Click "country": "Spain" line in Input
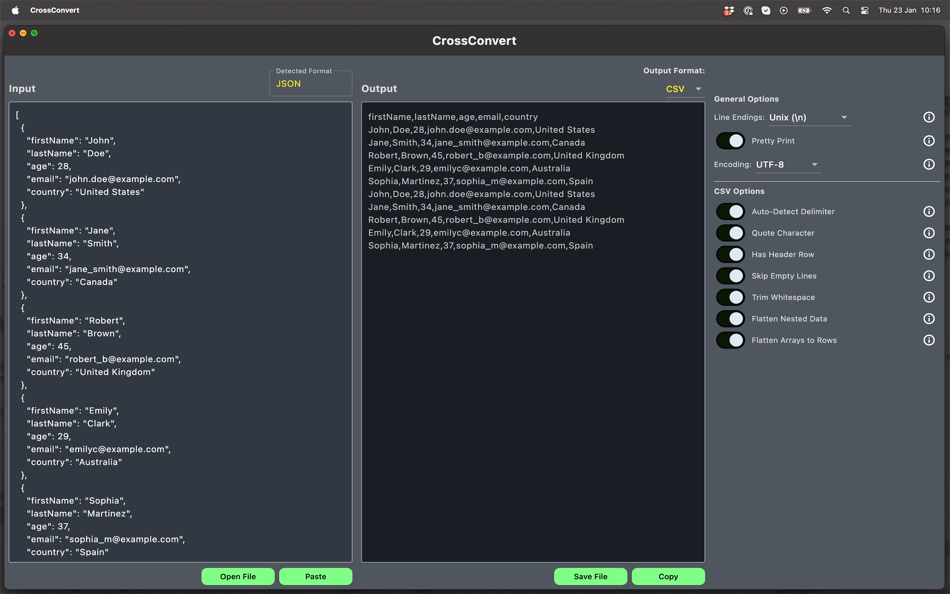950x594 pixels. click(67, 552)
